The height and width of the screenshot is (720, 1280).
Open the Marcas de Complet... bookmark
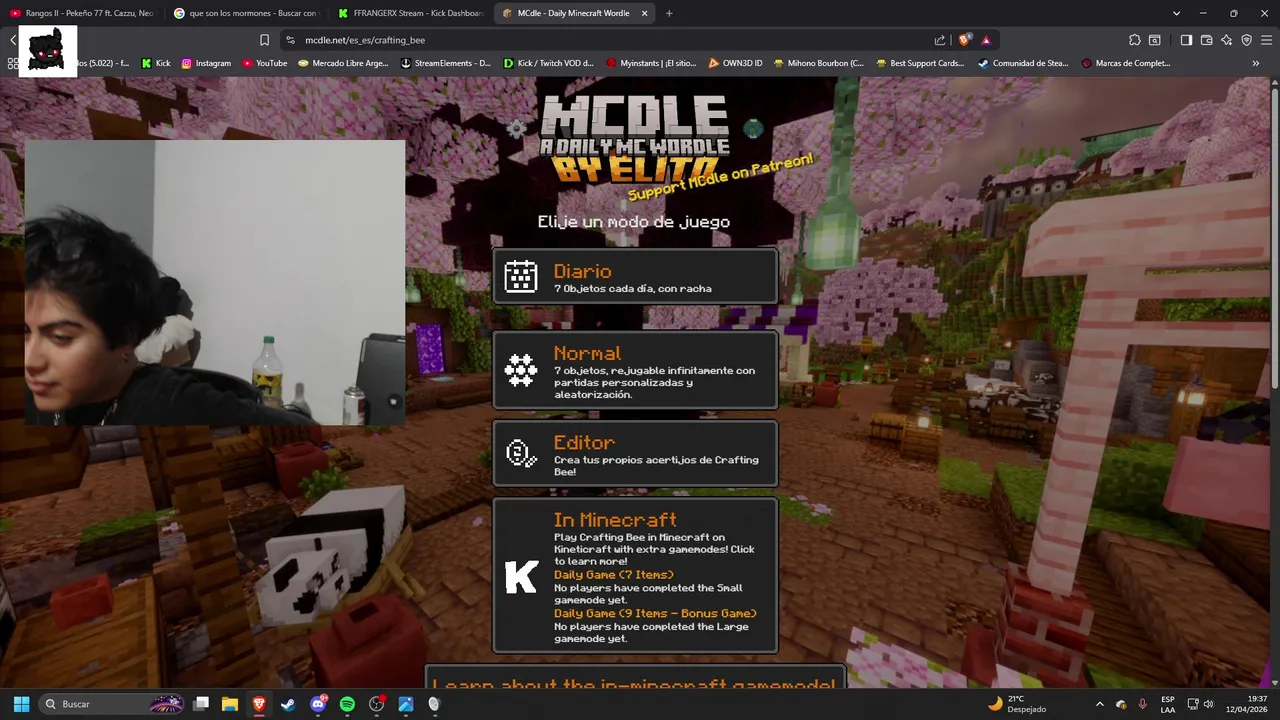point(1125,63)
